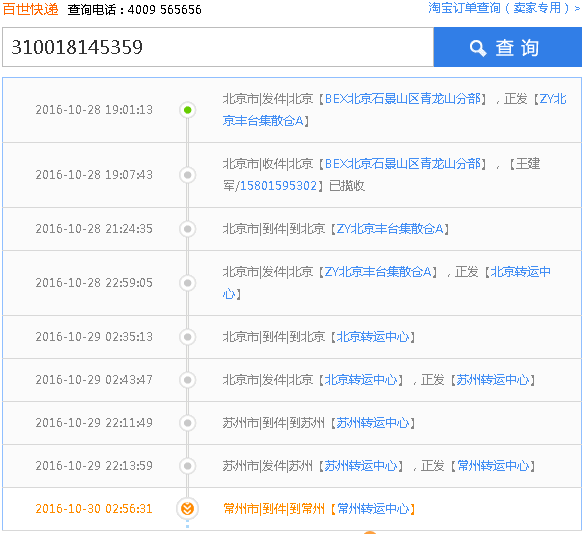
Task: Click the 查询电话：4009 565656 text
Action: [134, 10]
